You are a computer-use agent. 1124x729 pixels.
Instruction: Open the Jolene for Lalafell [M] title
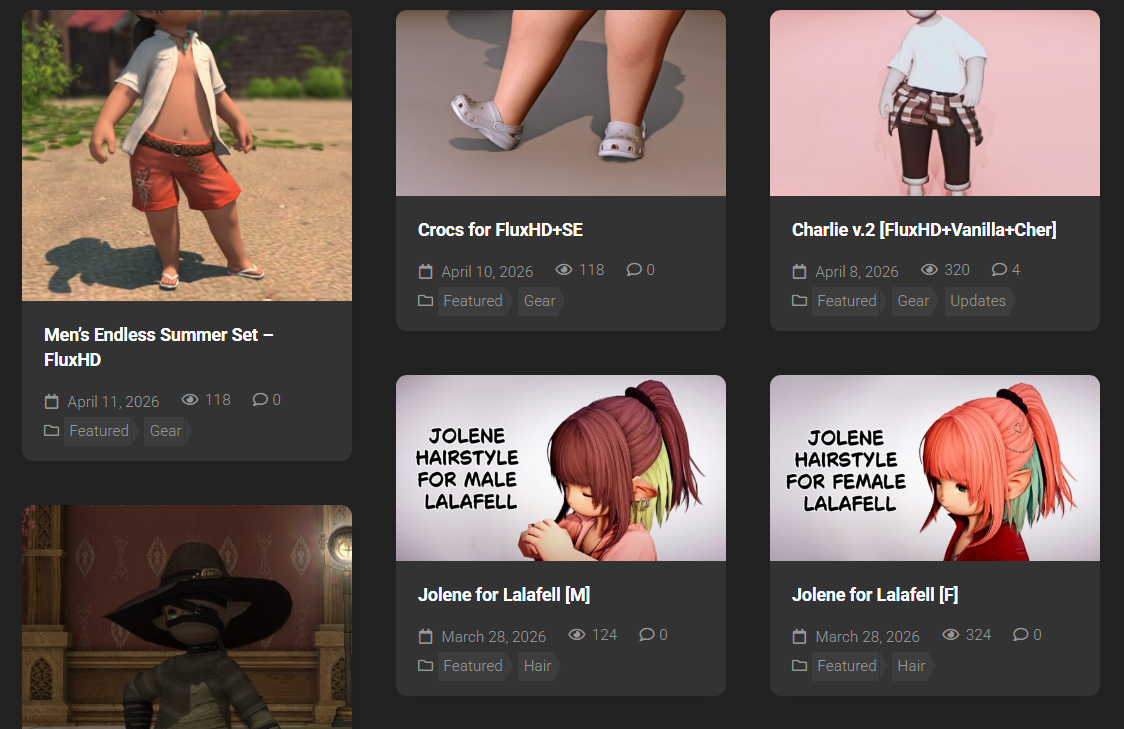[x=504, y=594]
